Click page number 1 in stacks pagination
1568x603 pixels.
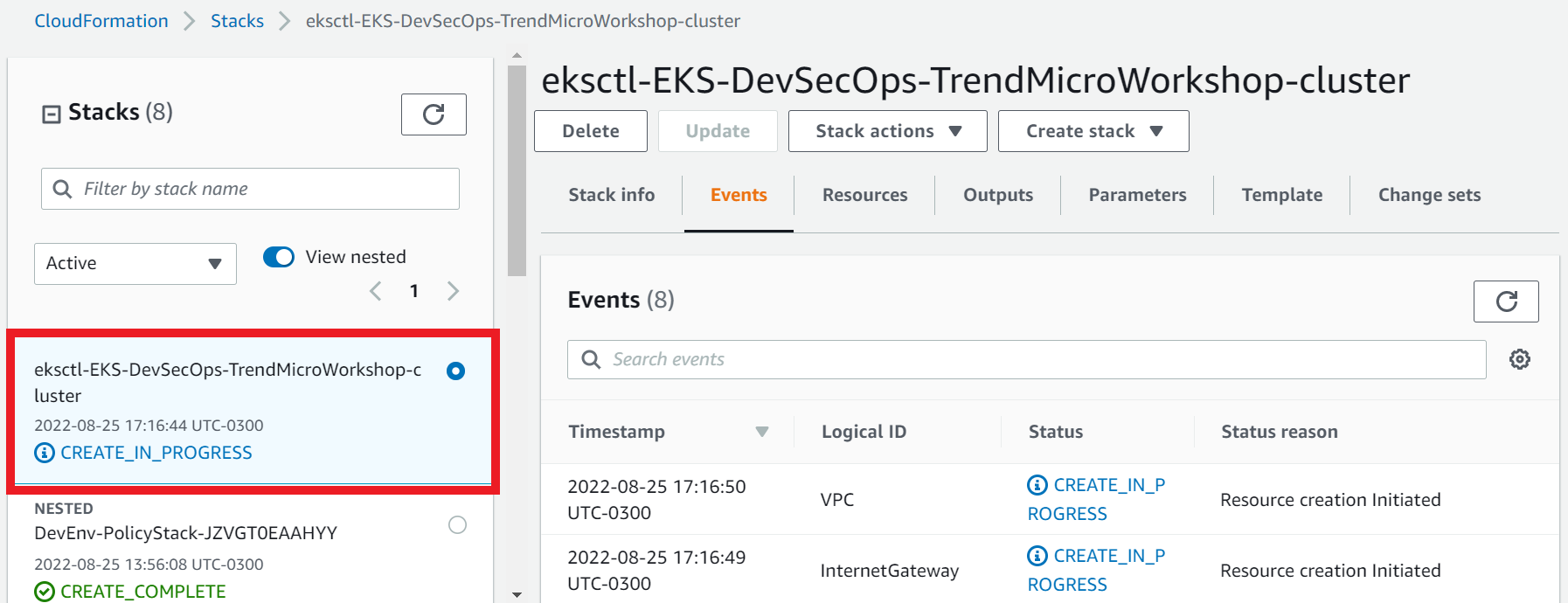coord(414,291)
